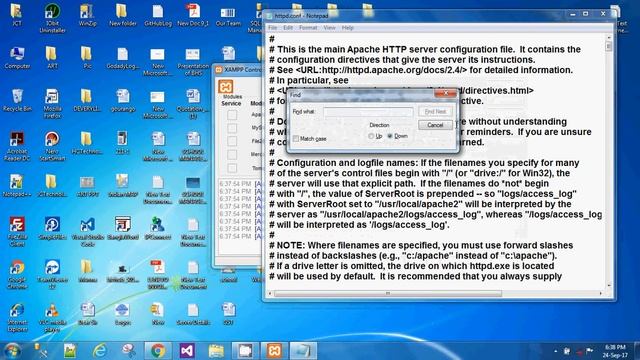Open the Edit menu in Notepad
640x360 pixels.
[288, 28]
